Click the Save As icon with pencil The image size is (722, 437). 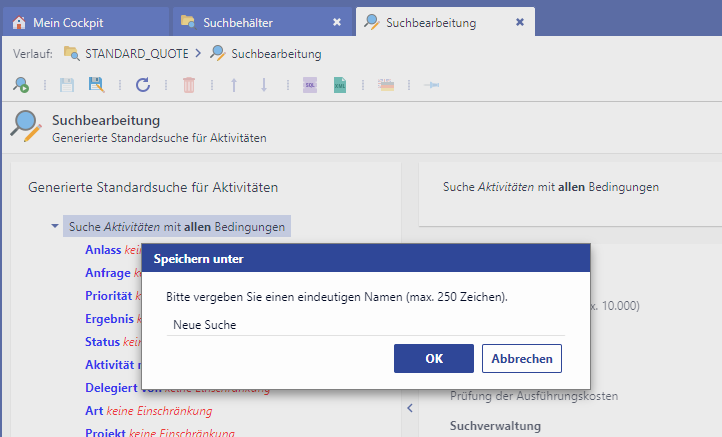pyautogui.click(x=96, y=85)
